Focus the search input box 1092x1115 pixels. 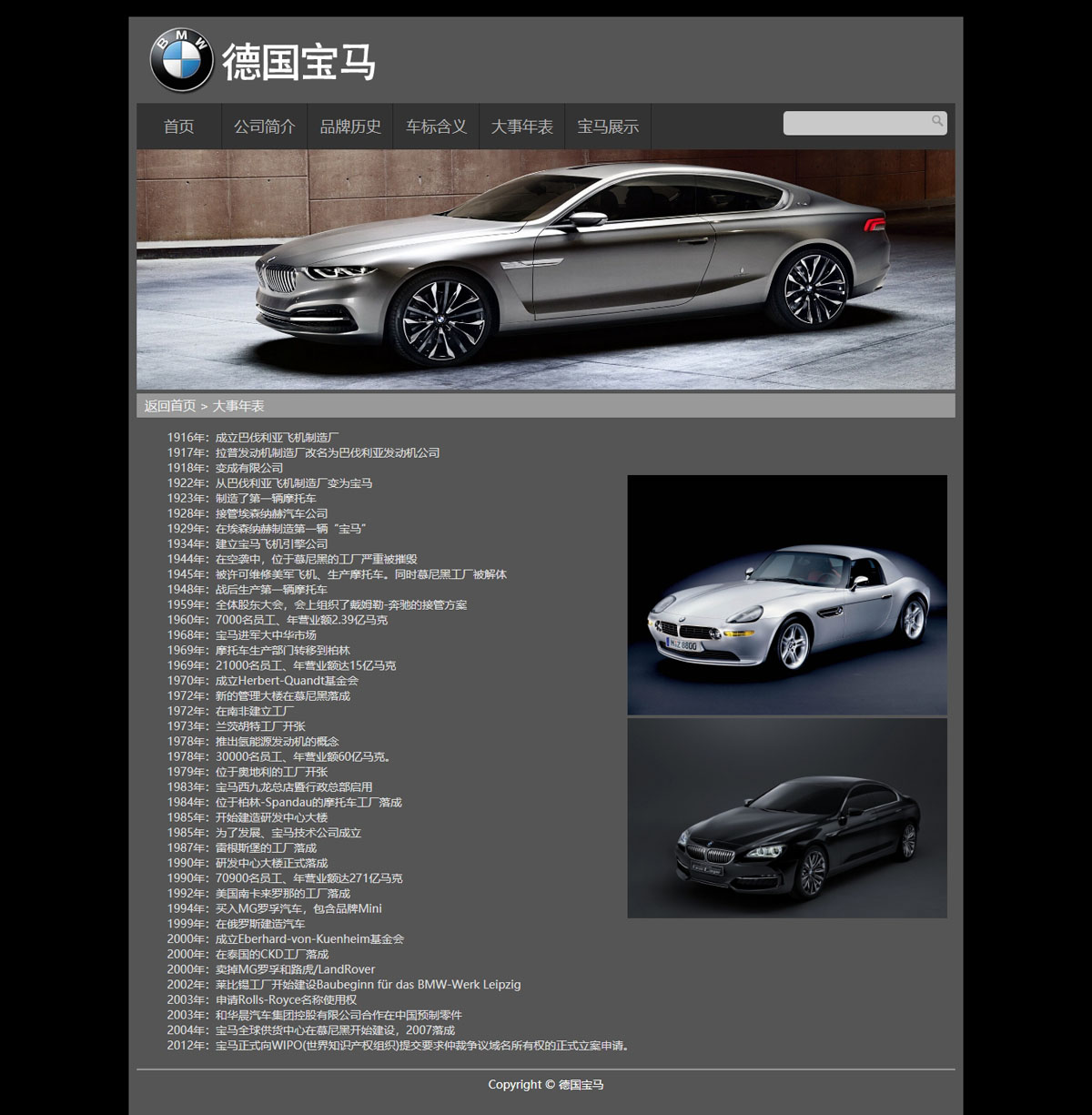click(x=864, y=123)
